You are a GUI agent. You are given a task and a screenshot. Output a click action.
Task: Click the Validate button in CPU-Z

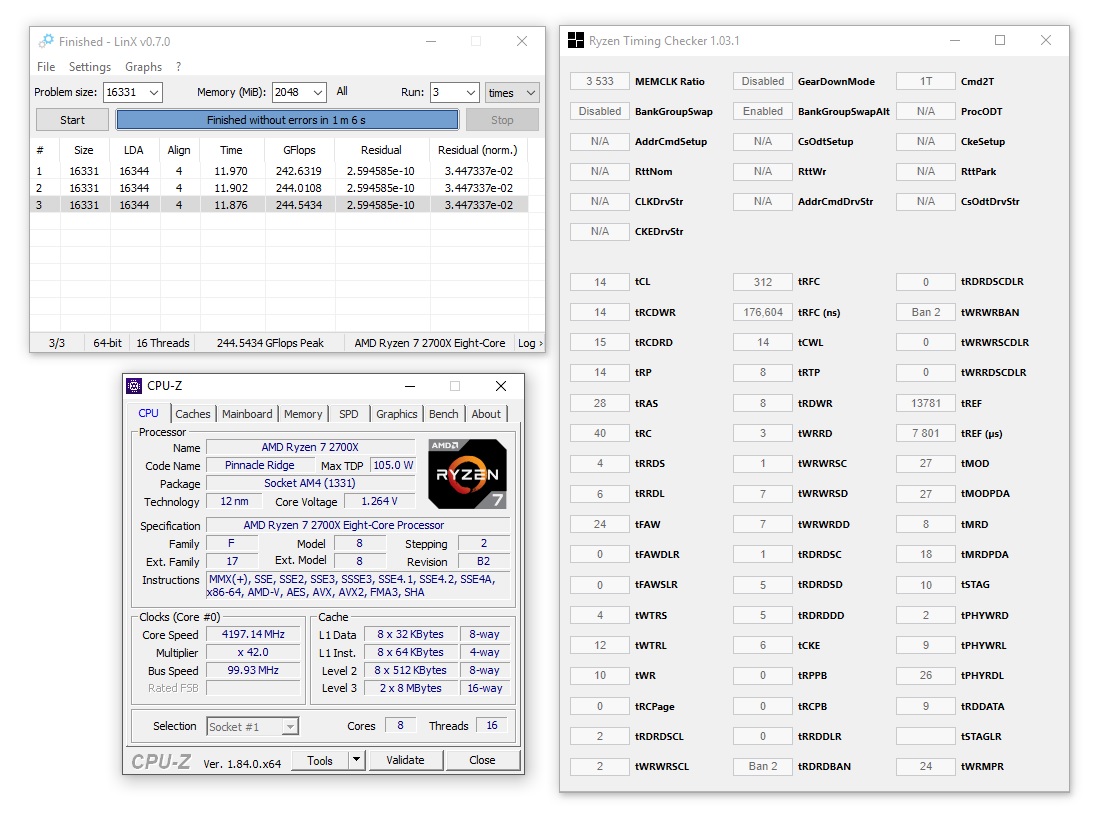click(x=405, y=760)
